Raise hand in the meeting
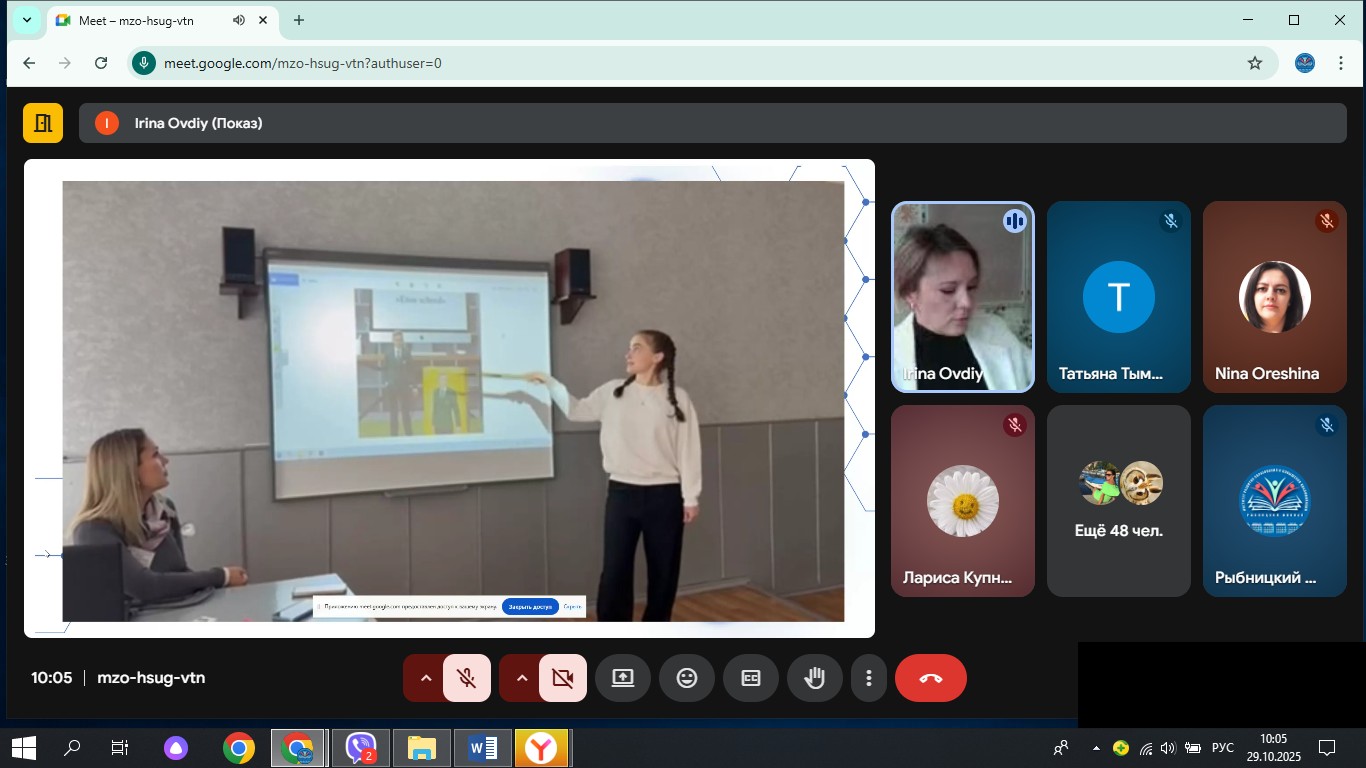 tap(814, 678)
